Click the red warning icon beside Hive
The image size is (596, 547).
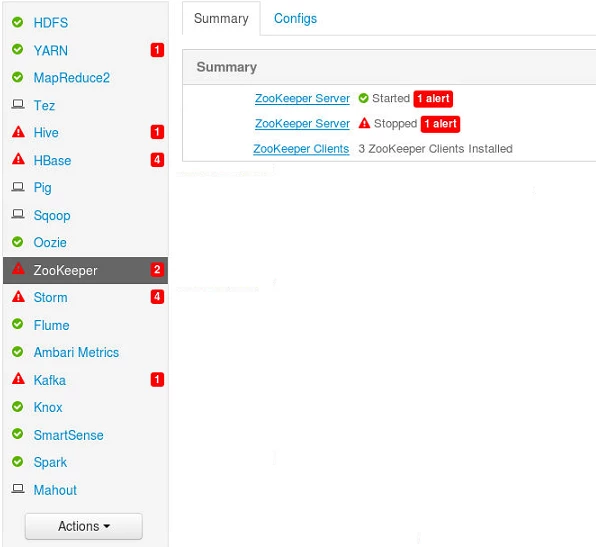18,132
